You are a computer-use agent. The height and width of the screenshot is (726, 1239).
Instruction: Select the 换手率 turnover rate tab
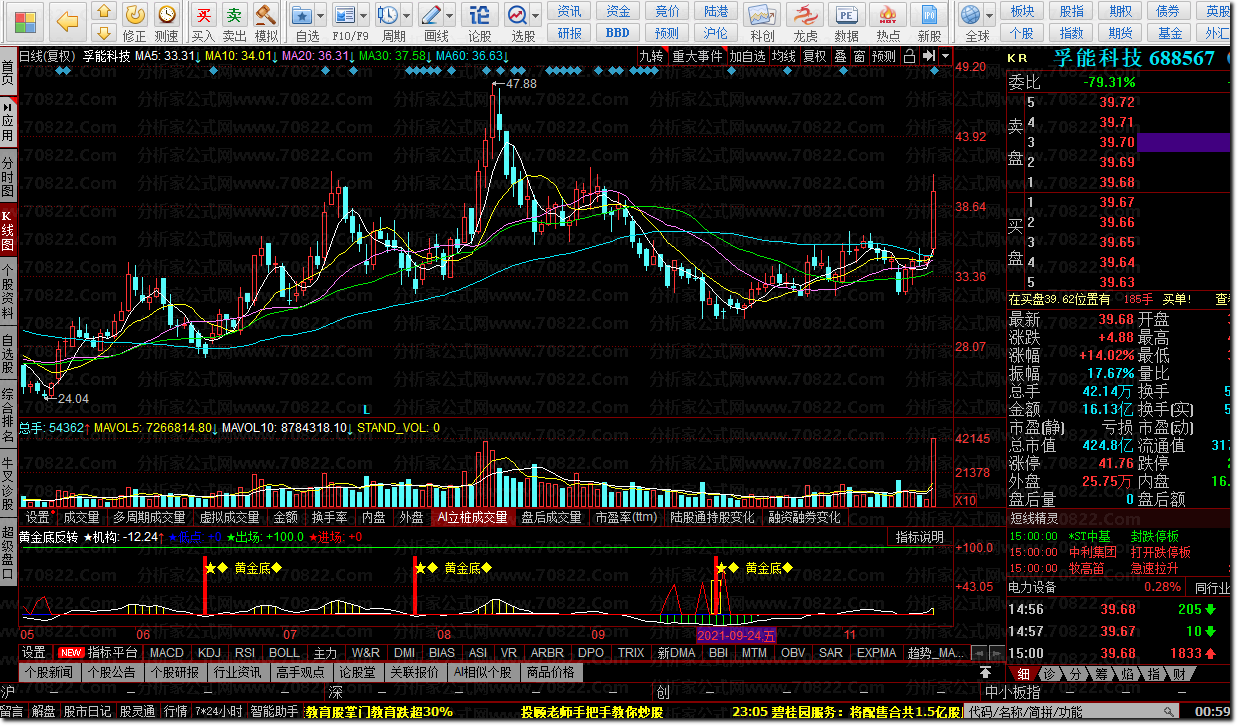pyautogui.click(x=329, y=517)
